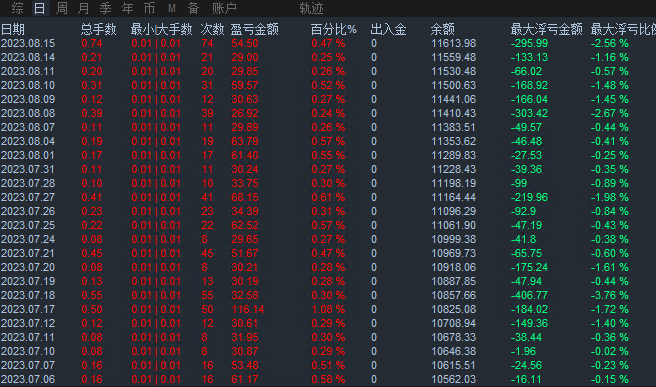Click floating loss -295.99
656x387 pixels.
(529, 44)
